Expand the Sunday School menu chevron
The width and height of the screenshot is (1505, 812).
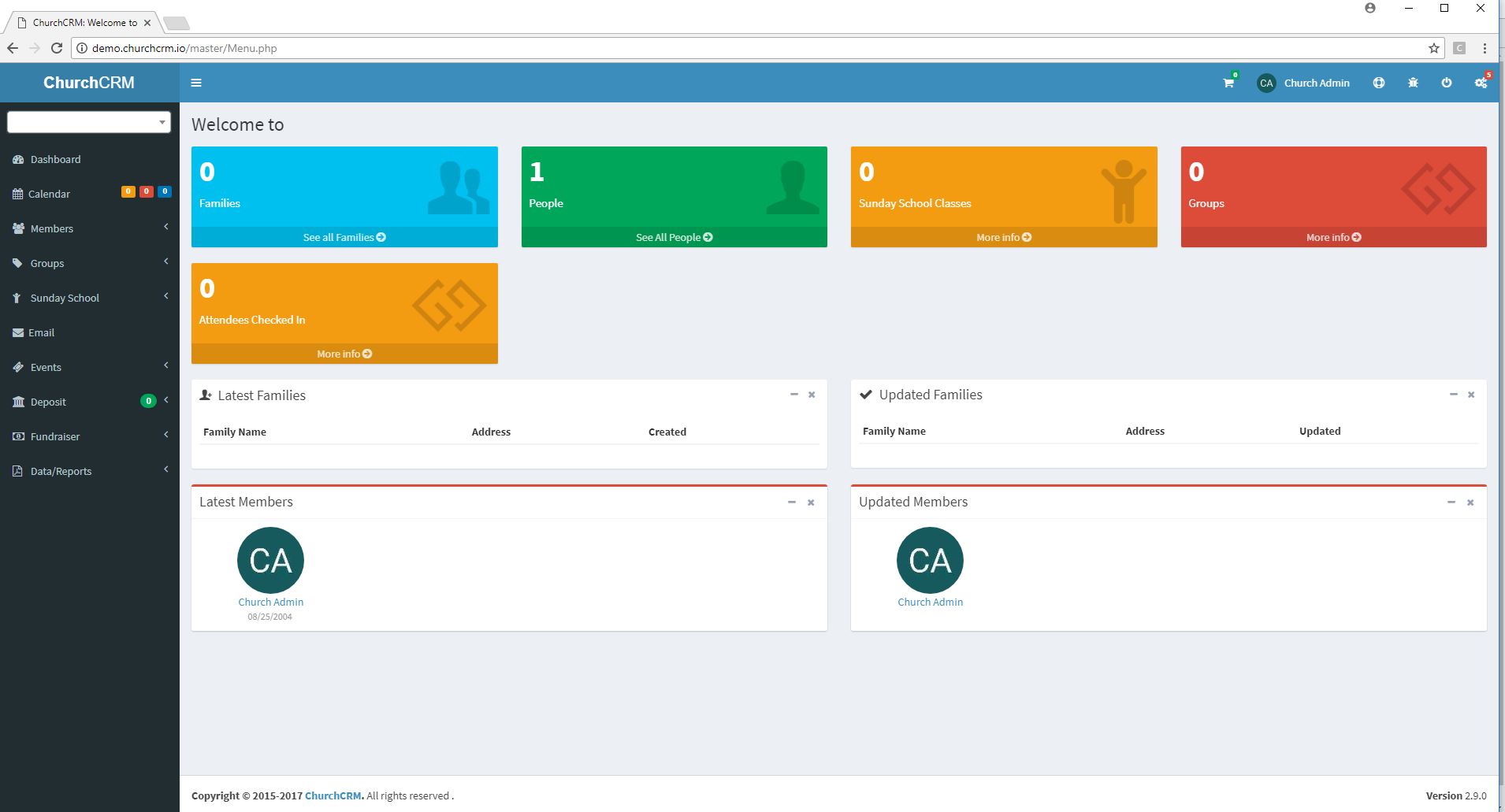pos(166,296)
